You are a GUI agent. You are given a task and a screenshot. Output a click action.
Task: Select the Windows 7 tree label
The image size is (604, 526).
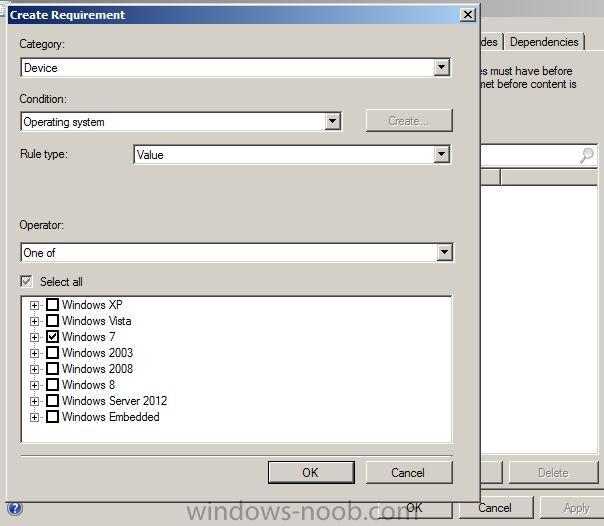pyautogui.click(x=89, y=337)
